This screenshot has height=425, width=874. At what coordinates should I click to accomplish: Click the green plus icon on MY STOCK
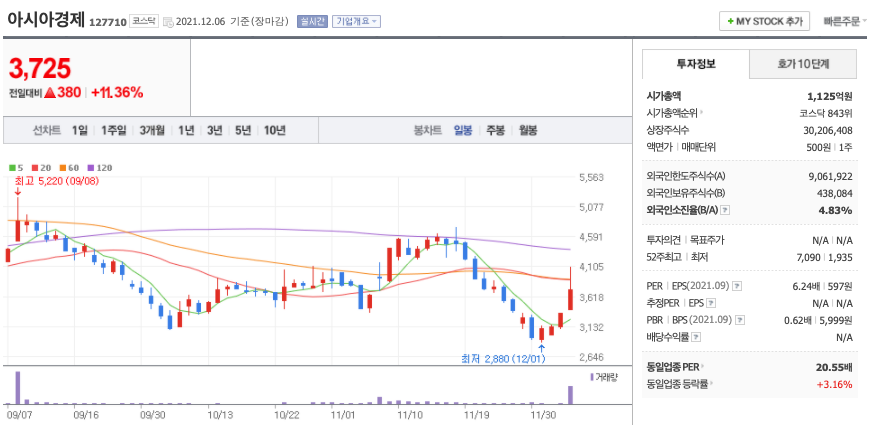pyautogui.click(x=730, y=22)
